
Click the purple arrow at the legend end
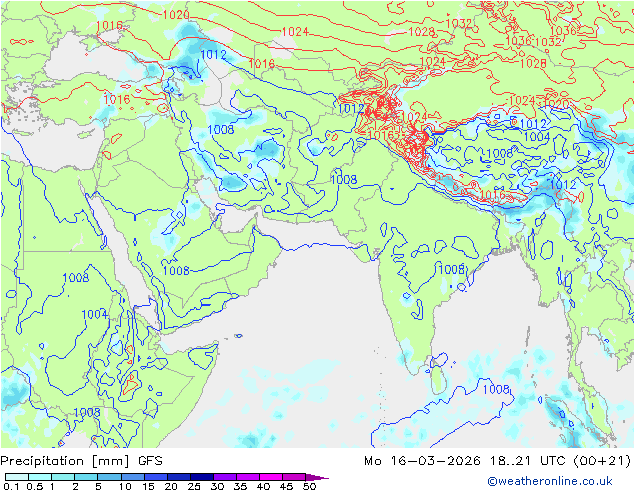point(317,477)
